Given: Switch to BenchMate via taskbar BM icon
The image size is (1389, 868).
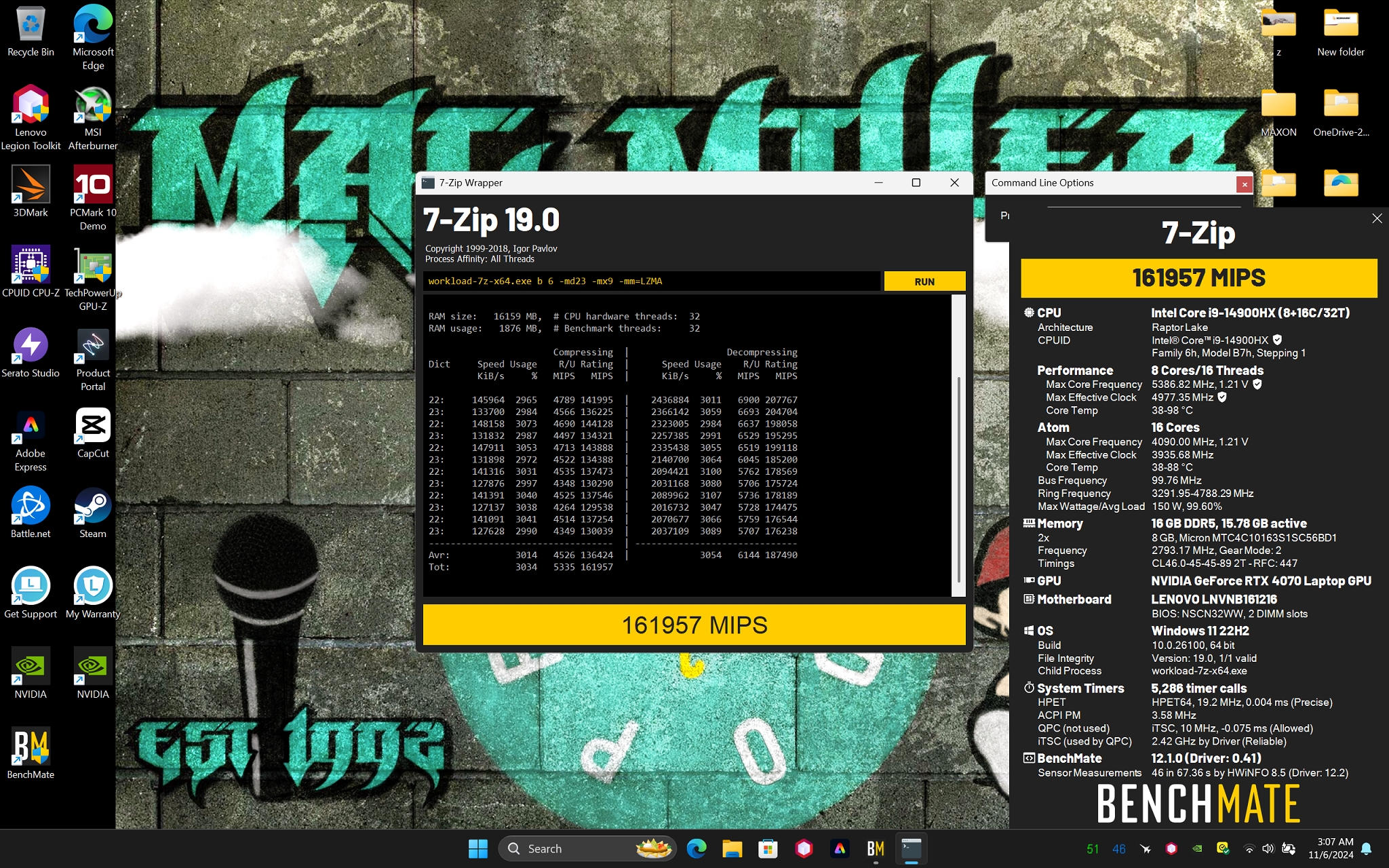Looking at the screenshot, I should pos(876,848).
